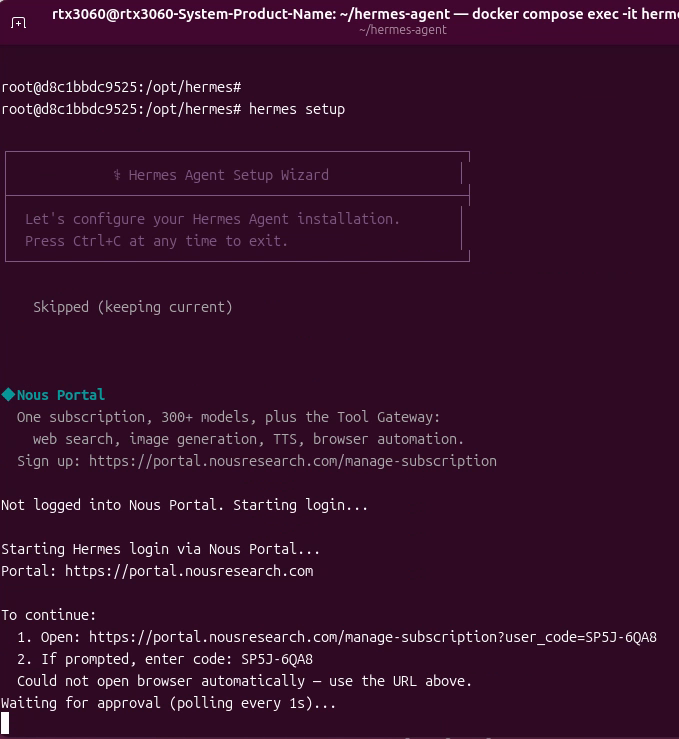679x739 pixels.
Task: Click the ~/hermes-agent subtitle in the title bar
Action: tap(403, 30)
